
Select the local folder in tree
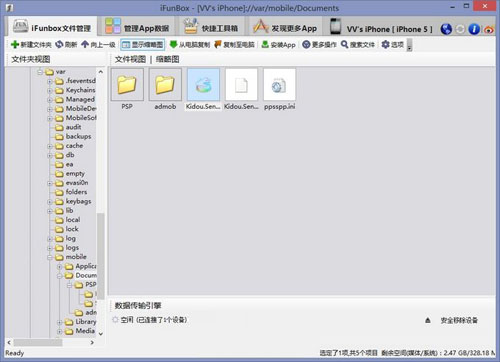pyautogui.click(x=72, y=220)
